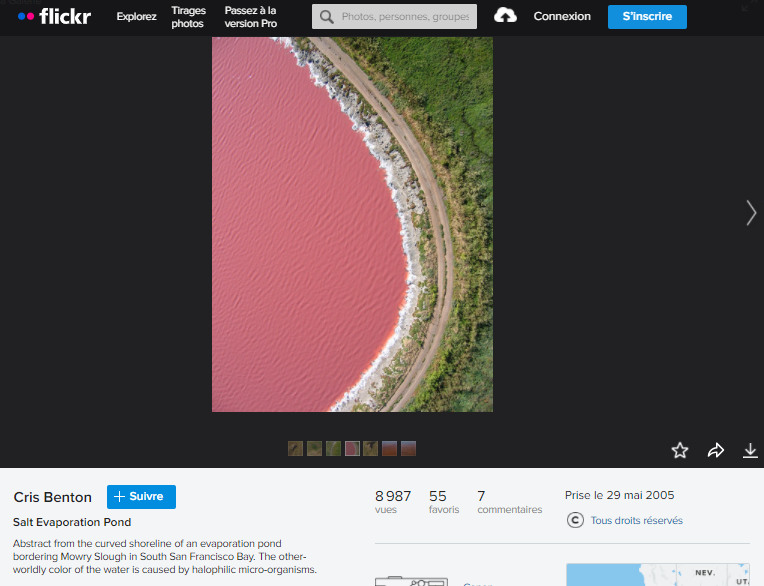Click the S'inscrire button

(x=647, y=17)
